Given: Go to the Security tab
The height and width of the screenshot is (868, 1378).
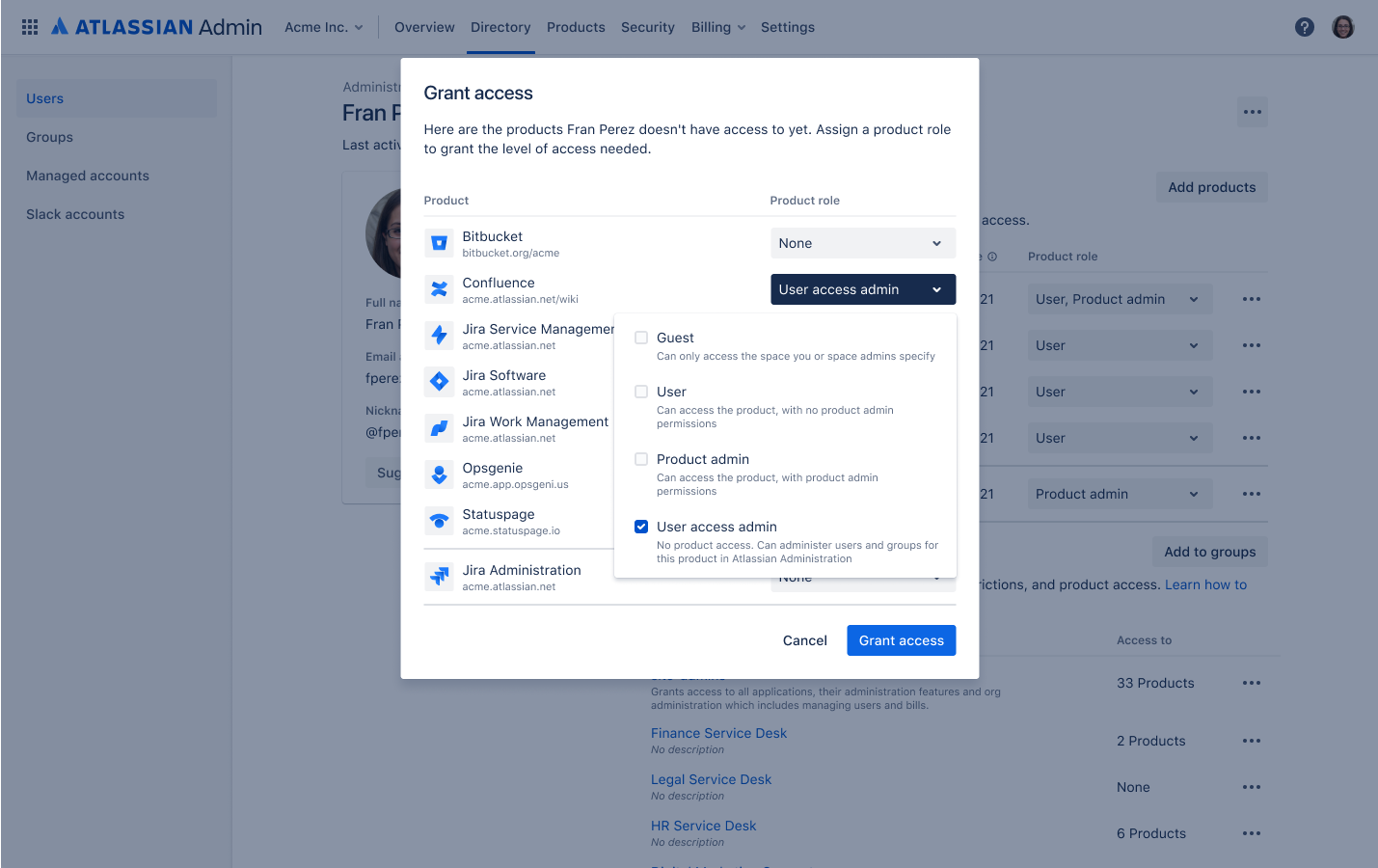Looking at the screenshot, I should click(648, 27).
